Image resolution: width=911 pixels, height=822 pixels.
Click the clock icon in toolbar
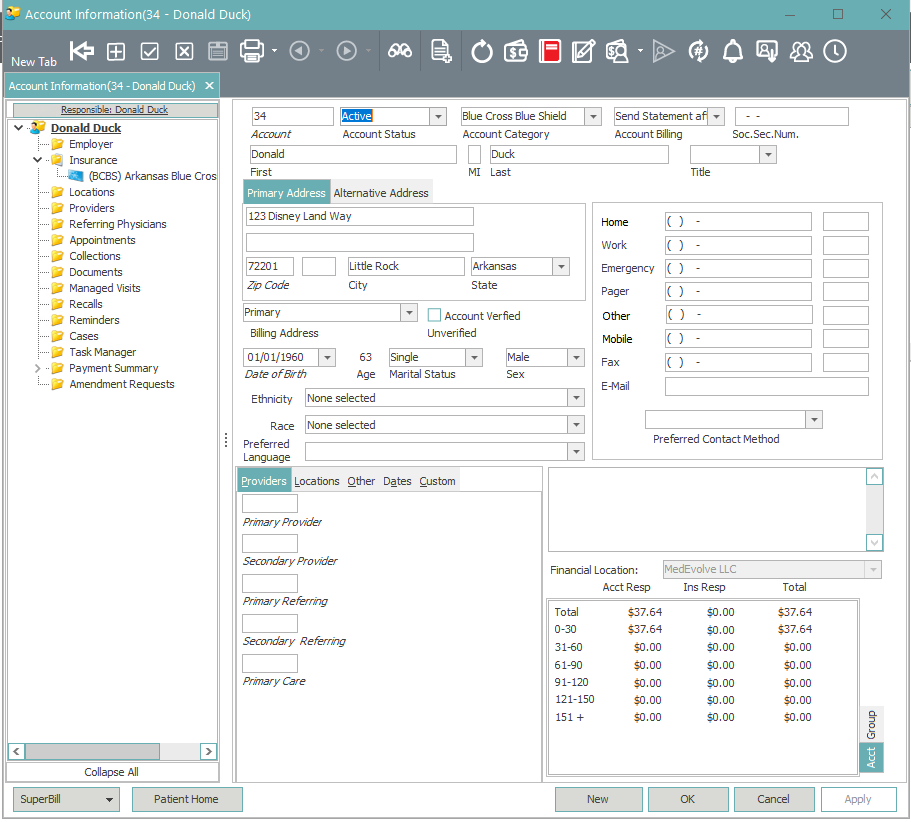pos(835,52)
